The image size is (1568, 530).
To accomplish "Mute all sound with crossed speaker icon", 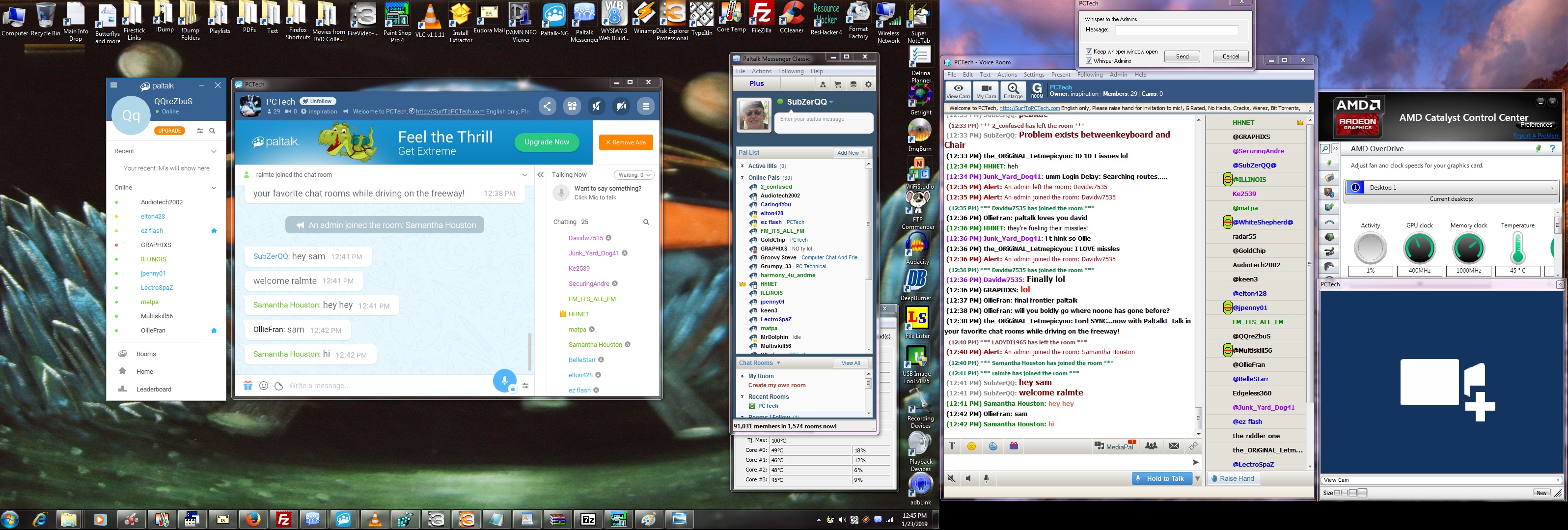I will [951, 479].
